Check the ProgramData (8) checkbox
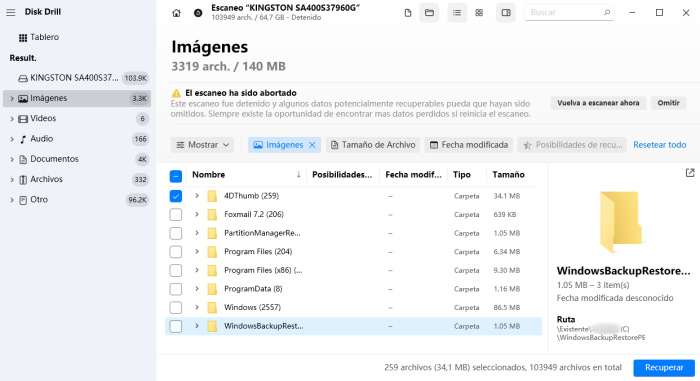Viewport: 700px width, 381px height. point(176,289)
